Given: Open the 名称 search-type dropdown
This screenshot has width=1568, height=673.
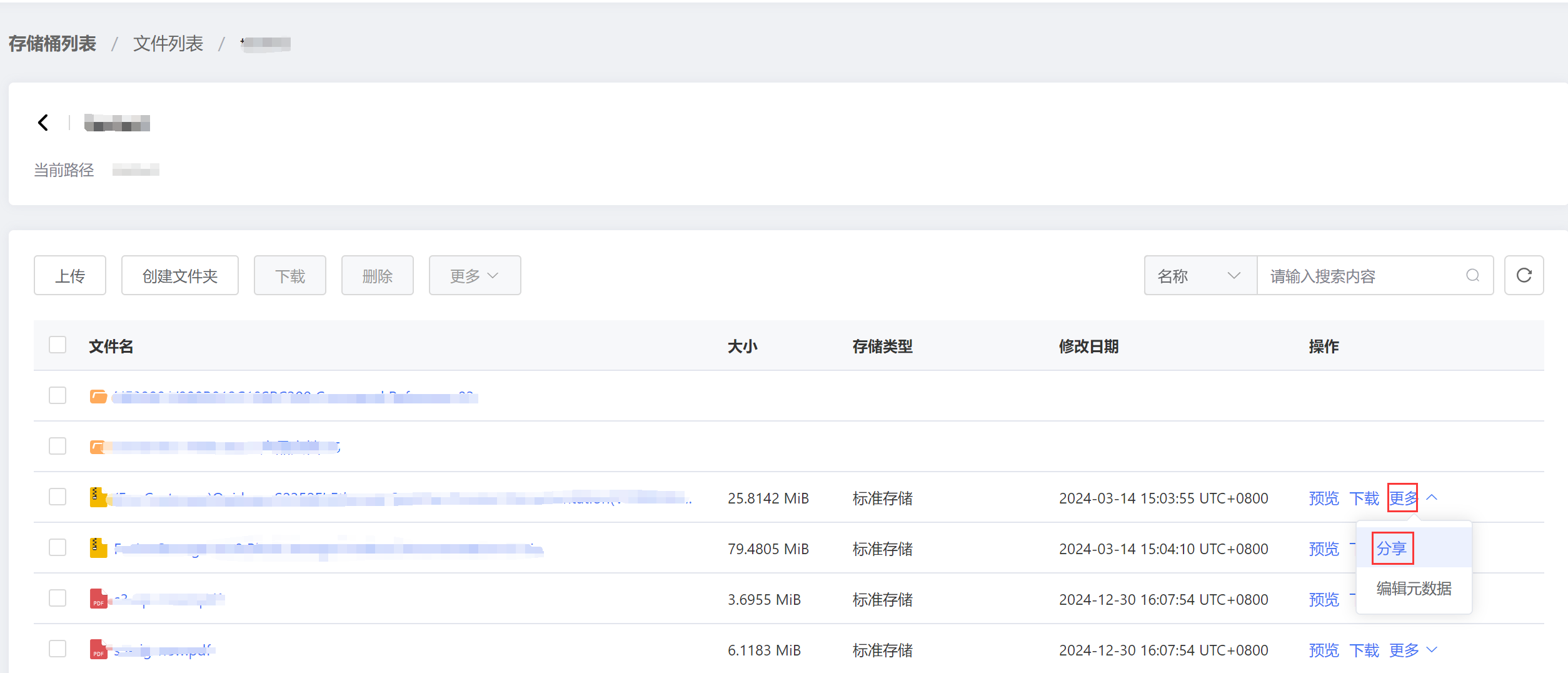Looking at the screenshot, I should [x=1200, y=275].
